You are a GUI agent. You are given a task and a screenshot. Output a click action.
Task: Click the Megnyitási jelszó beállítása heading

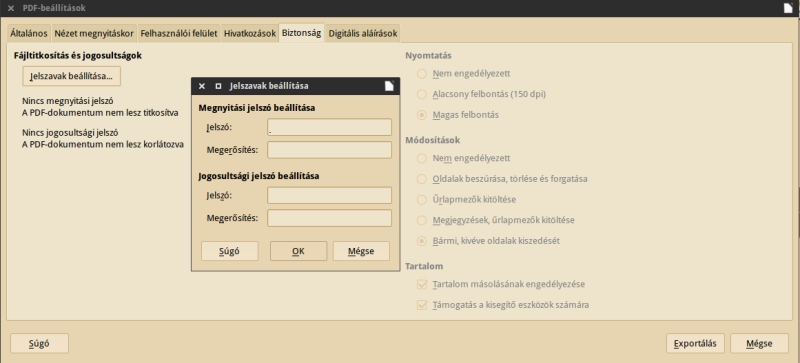tap(257, 108)
